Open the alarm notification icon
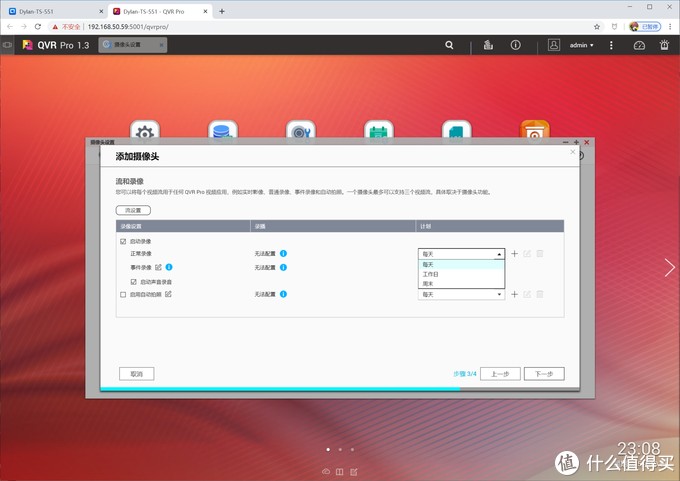The height and width of the screenshot is (481, 680). point(664,45)
